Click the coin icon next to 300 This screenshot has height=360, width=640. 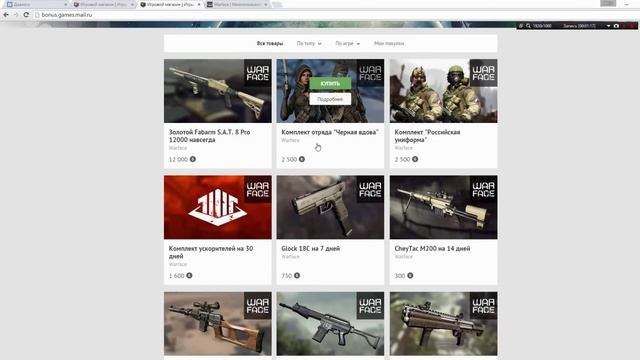(x=410, y=276)
